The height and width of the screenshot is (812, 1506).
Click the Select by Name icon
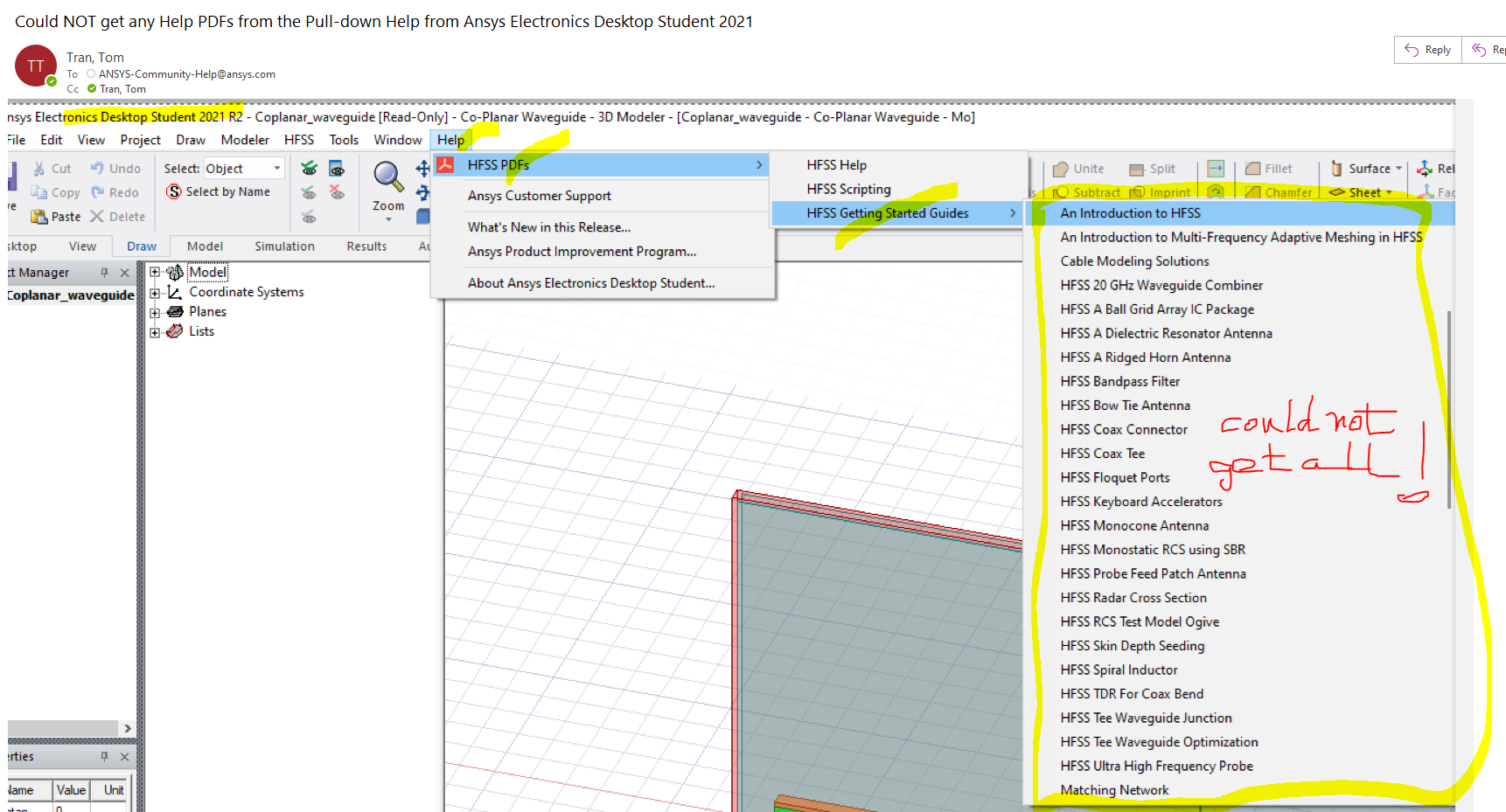(x=174, y=191)
